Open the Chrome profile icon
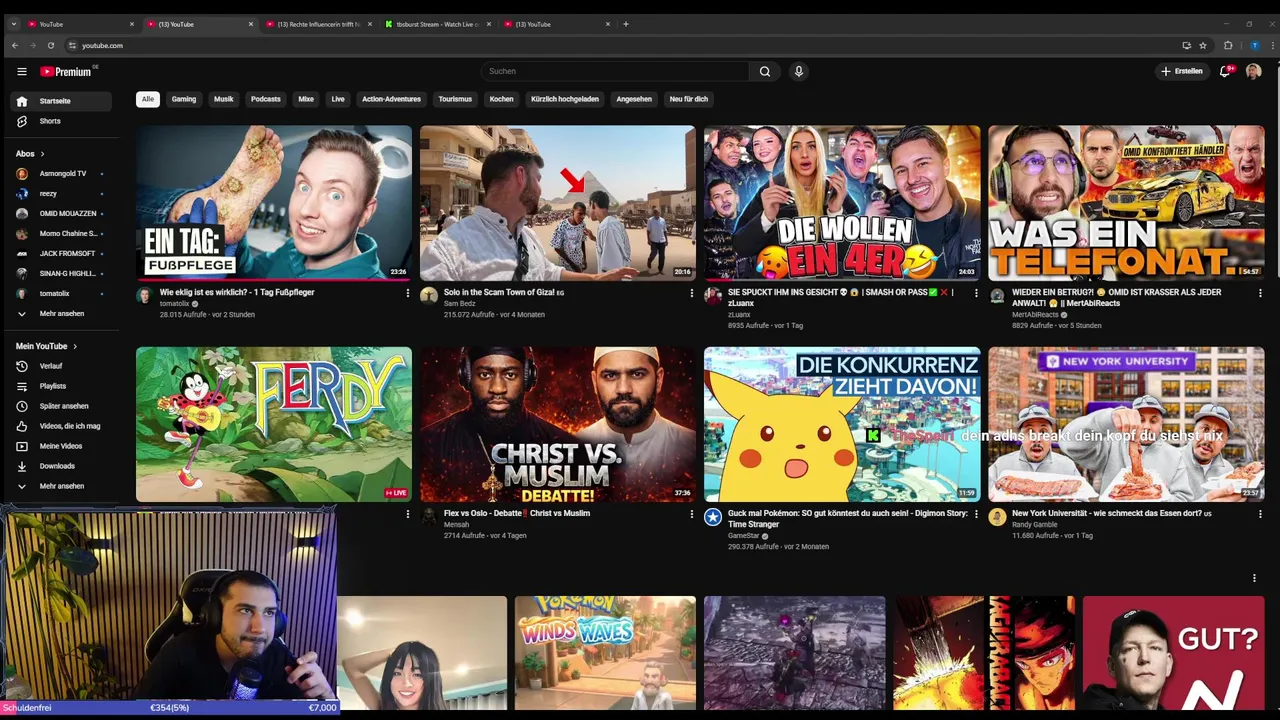Viewport: 1280px width, 720px height. [1254, 45]
